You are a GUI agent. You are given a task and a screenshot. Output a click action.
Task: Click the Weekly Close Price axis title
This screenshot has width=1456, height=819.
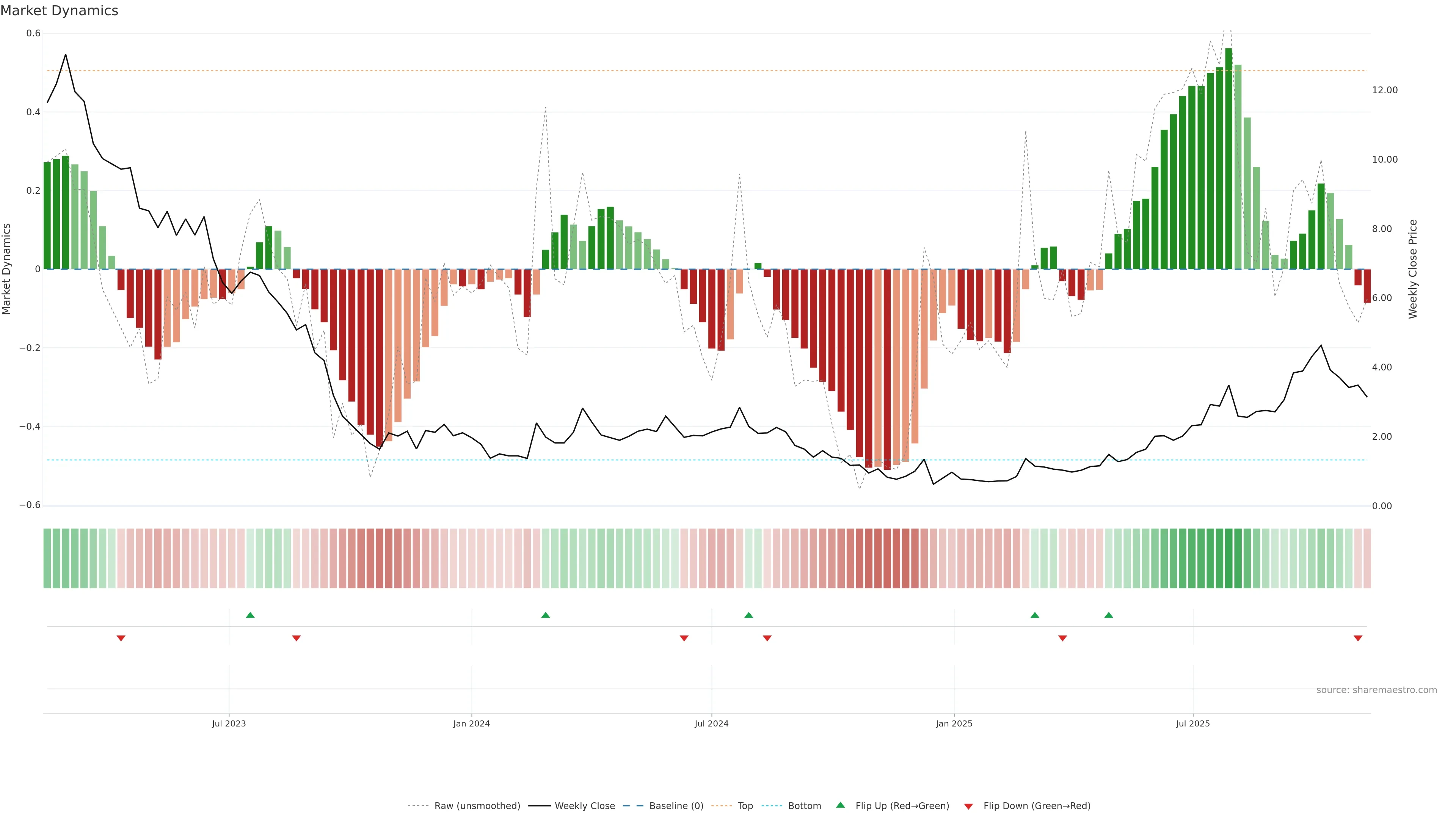(x=1412, y=269)
